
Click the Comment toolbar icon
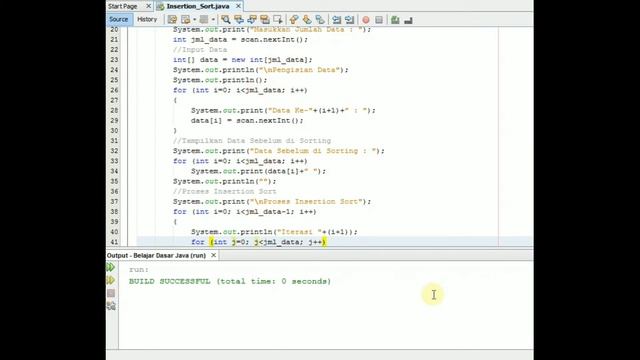[395, 20]
